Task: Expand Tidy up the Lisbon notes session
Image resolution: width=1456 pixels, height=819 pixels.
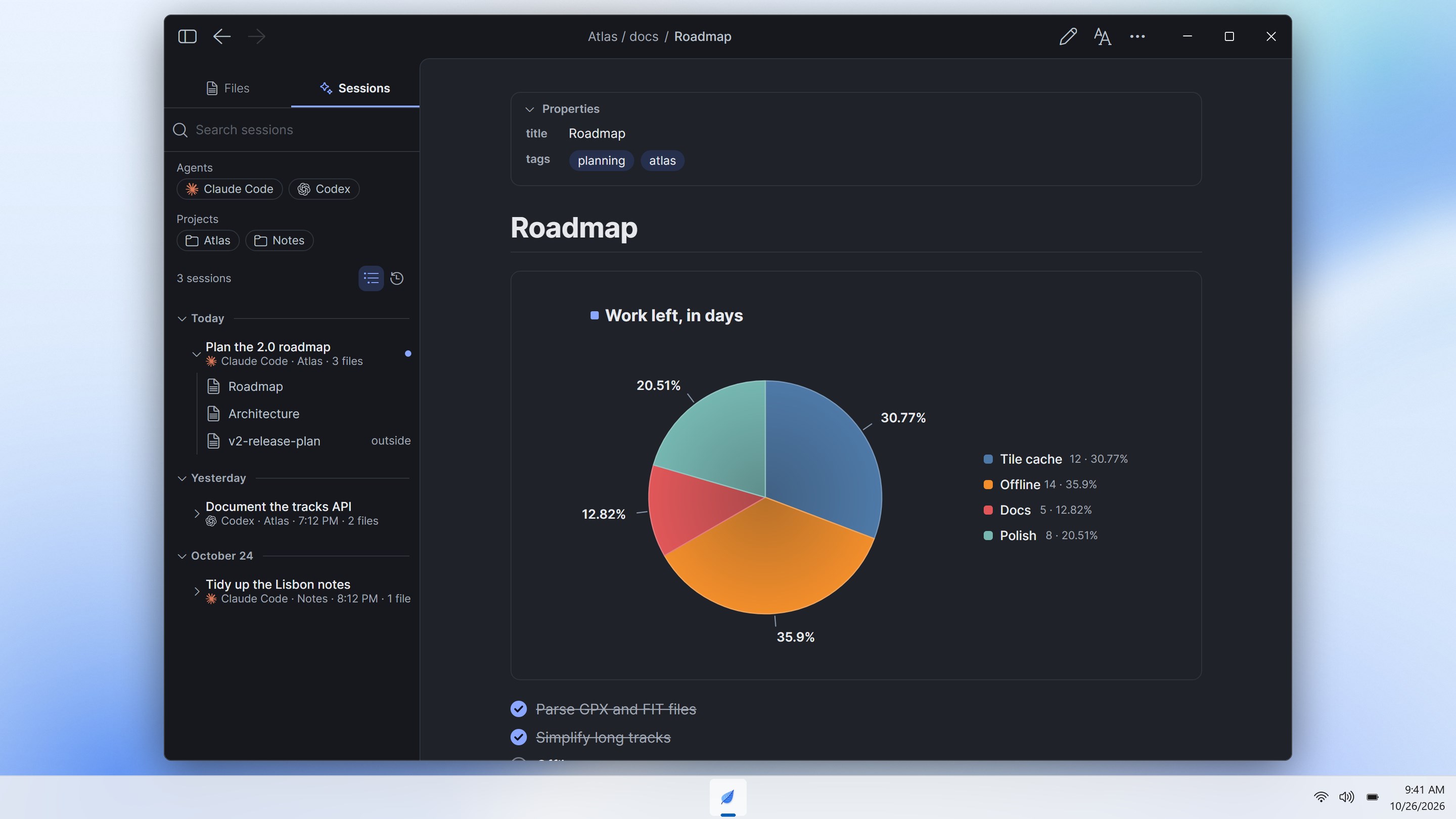Action: click(196, 591)
